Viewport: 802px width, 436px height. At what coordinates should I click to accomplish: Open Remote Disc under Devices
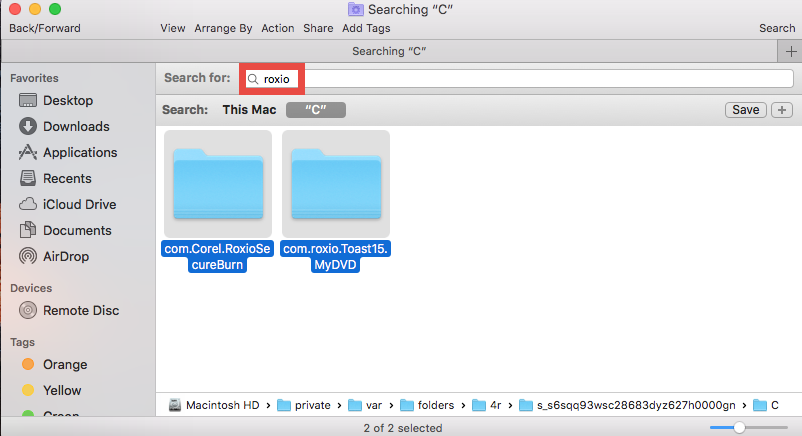tap(69, 311)
